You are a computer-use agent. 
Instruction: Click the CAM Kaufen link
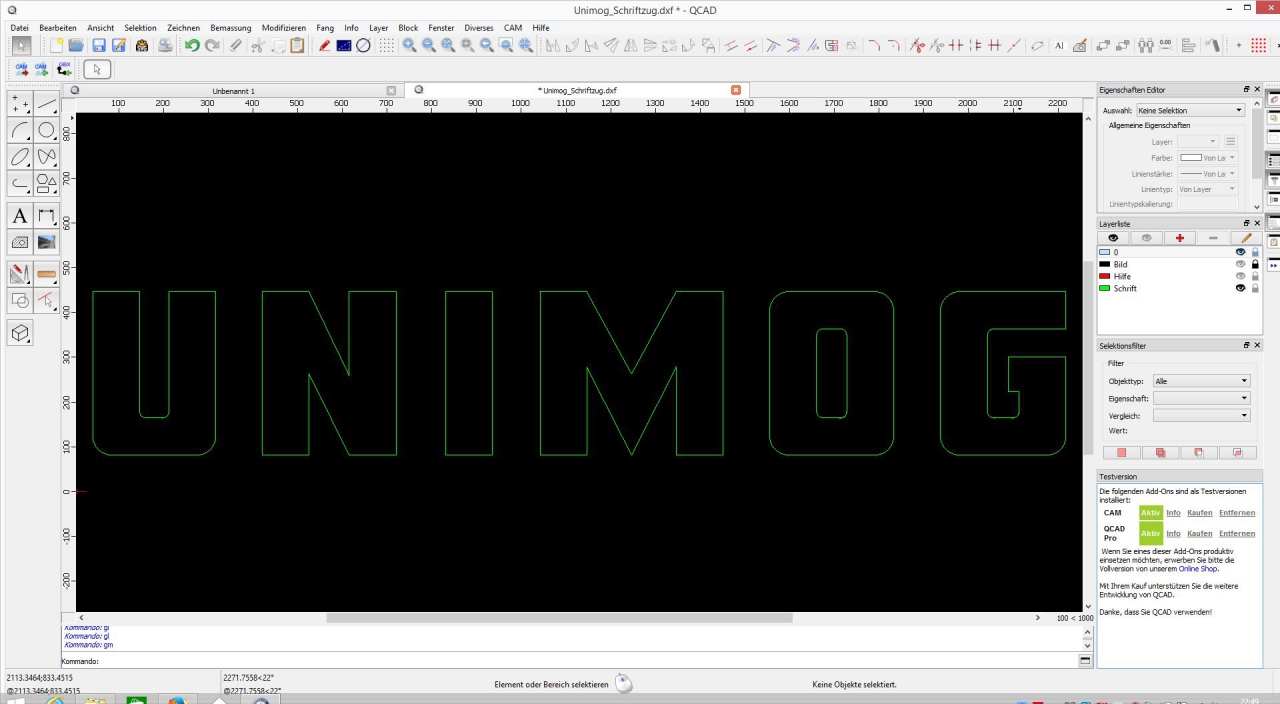(1199, 513)
